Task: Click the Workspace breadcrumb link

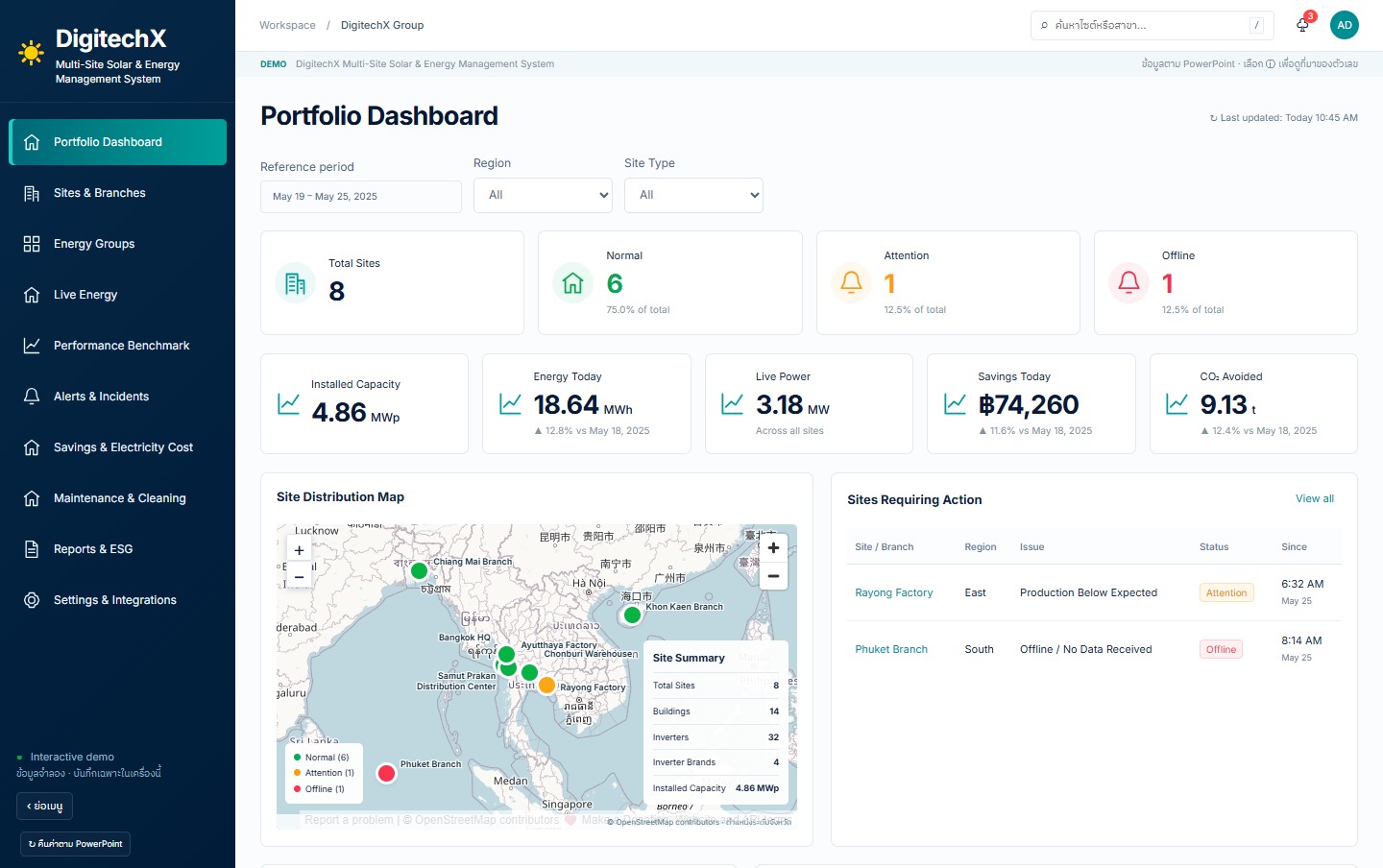Action: pyautogui.click(x=287, y=25)
